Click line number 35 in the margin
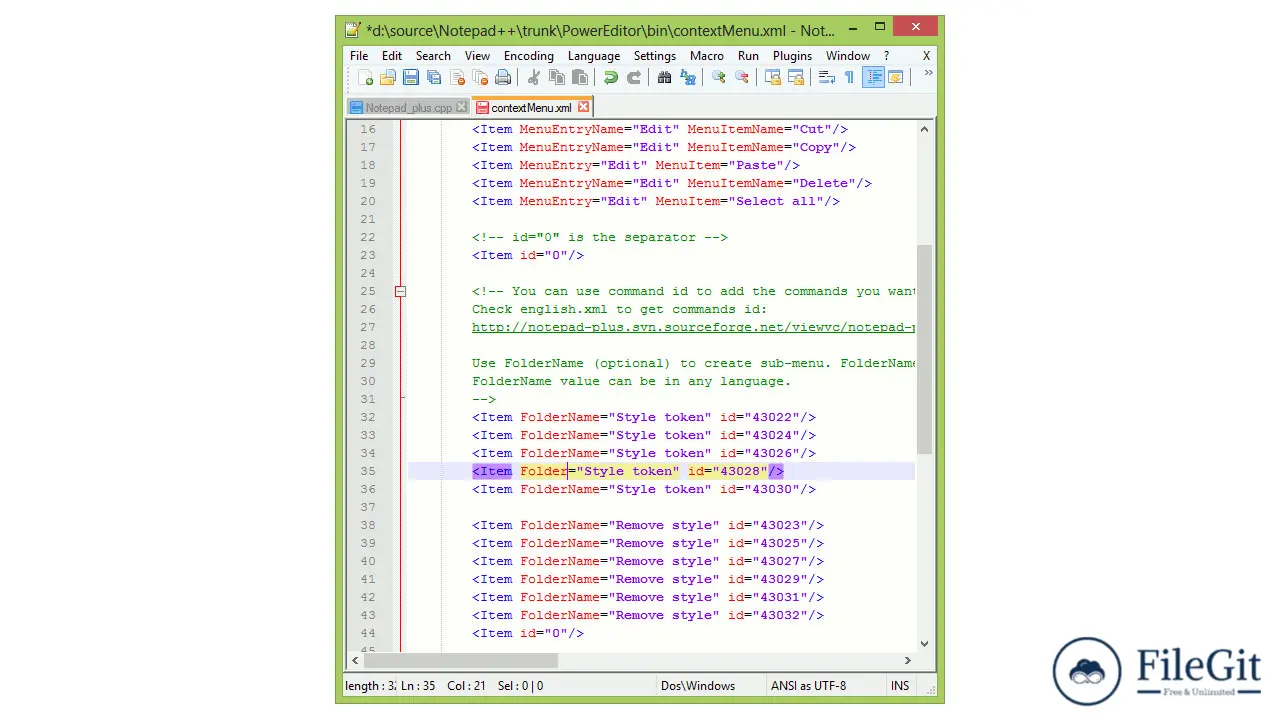Screen dimensions: 1280x720 [x=367, y=471]
